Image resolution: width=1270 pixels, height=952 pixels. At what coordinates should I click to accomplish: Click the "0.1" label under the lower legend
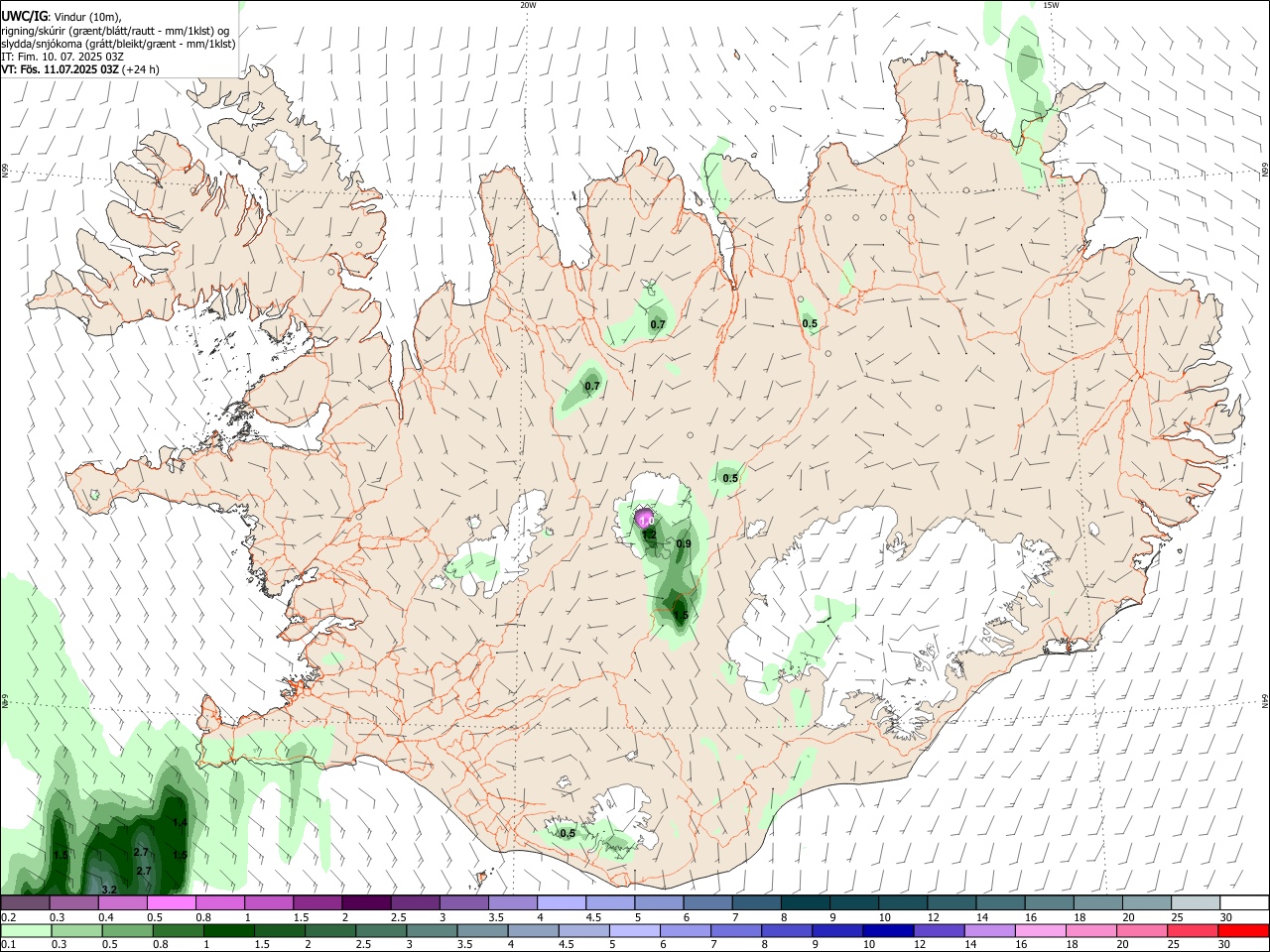[x=8, y=945]
